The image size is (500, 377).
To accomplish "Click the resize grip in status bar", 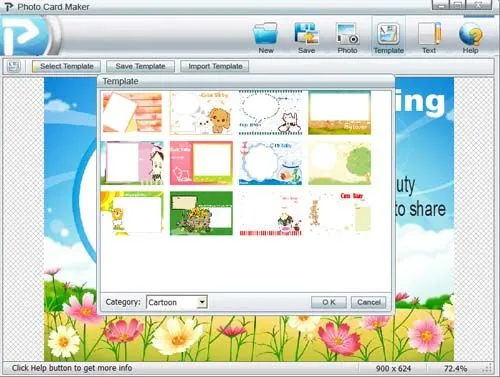I will 488,369.
